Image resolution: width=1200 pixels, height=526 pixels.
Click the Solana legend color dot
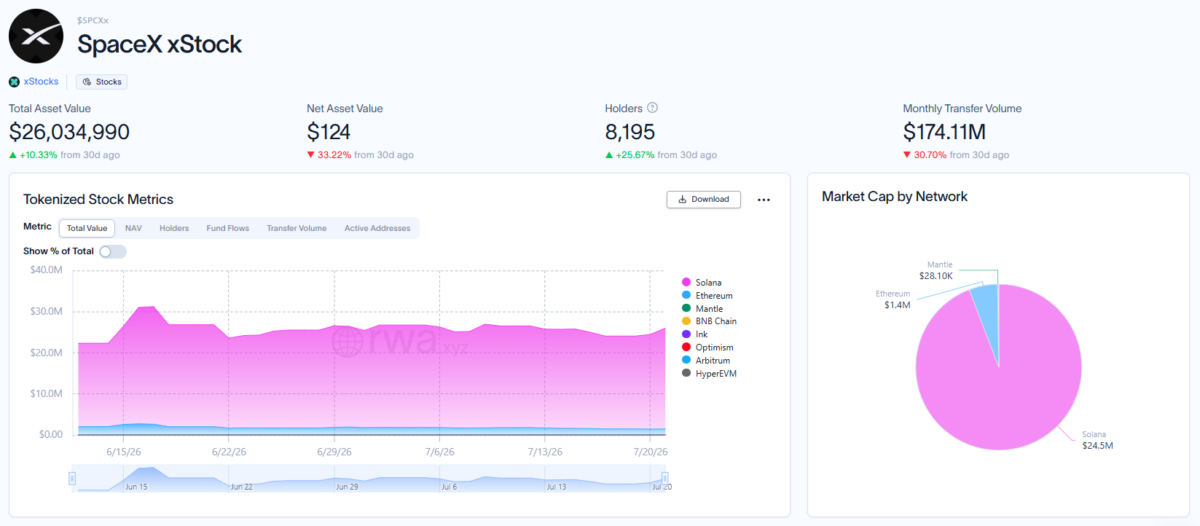click(x=686, y=283)
